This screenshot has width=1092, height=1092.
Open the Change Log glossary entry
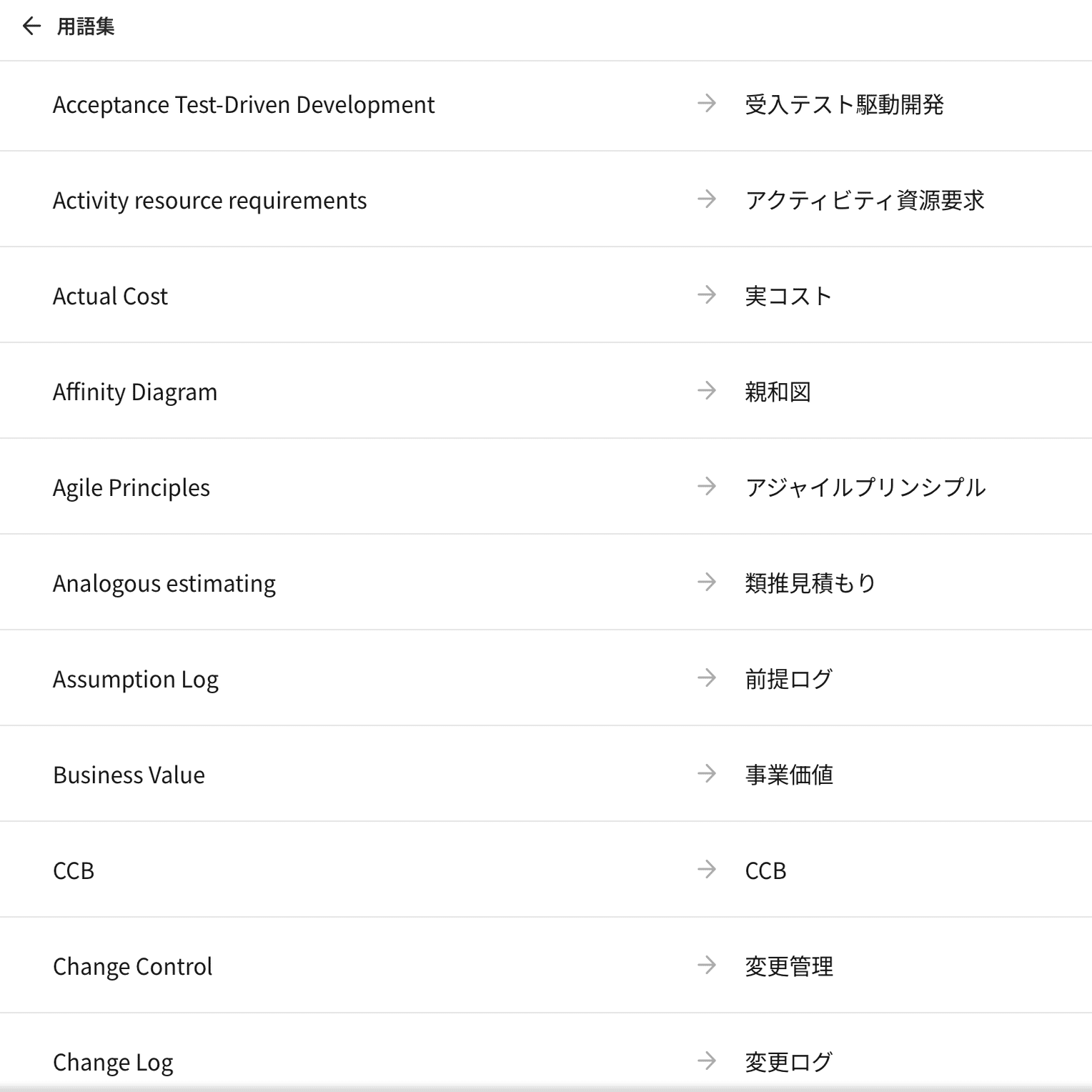coord(546,1052)
